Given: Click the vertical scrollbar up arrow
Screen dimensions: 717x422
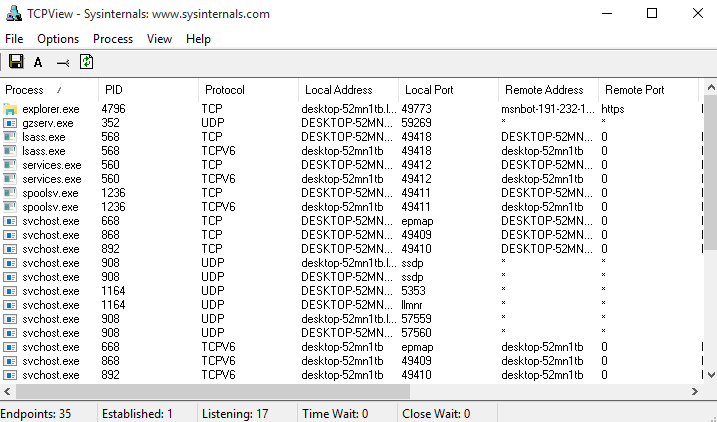Looking at the screenshot, I should pyautogui.click(x=711, y=87).
